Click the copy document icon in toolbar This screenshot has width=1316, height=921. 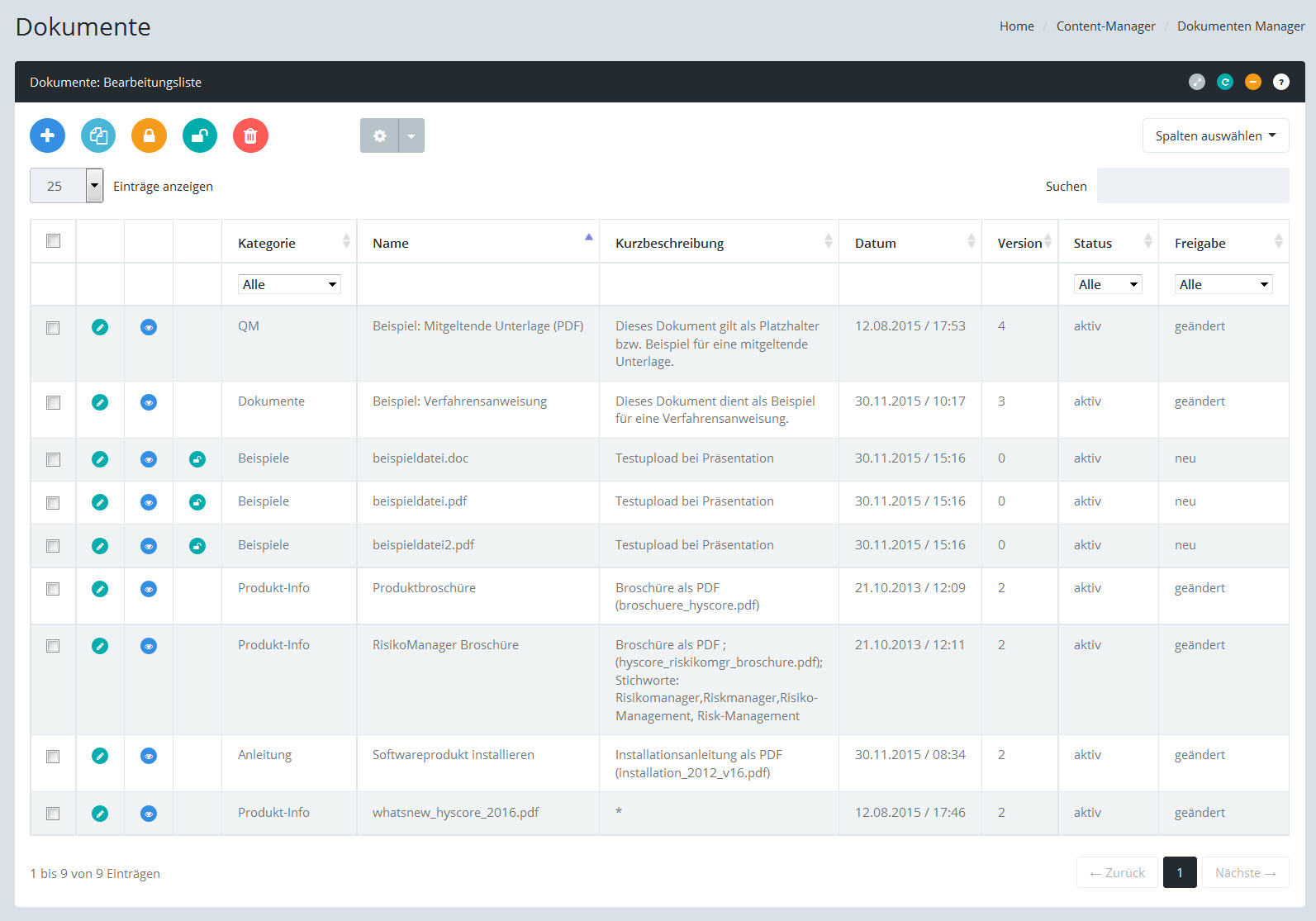[98, 135]
